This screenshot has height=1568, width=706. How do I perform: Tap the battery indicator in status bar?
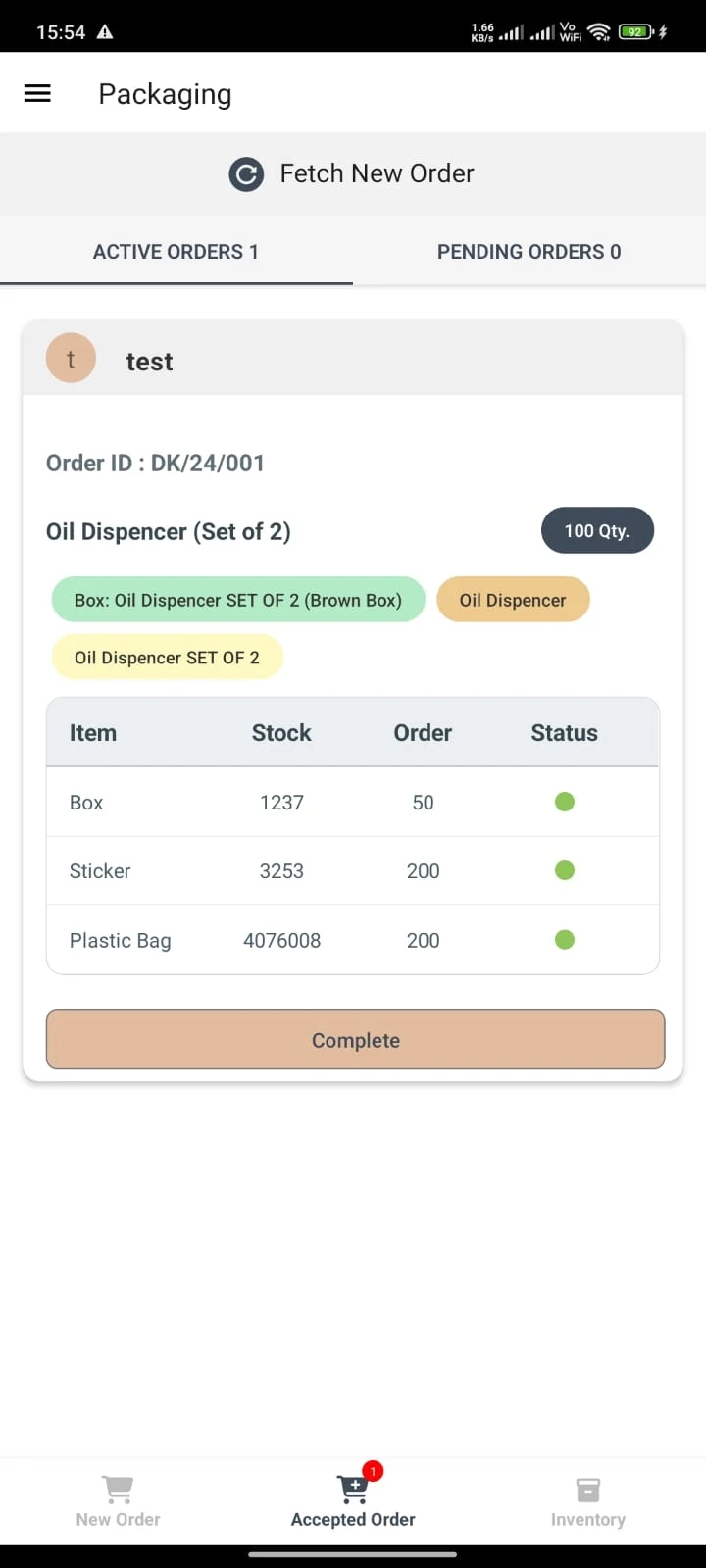pos(635,32)
